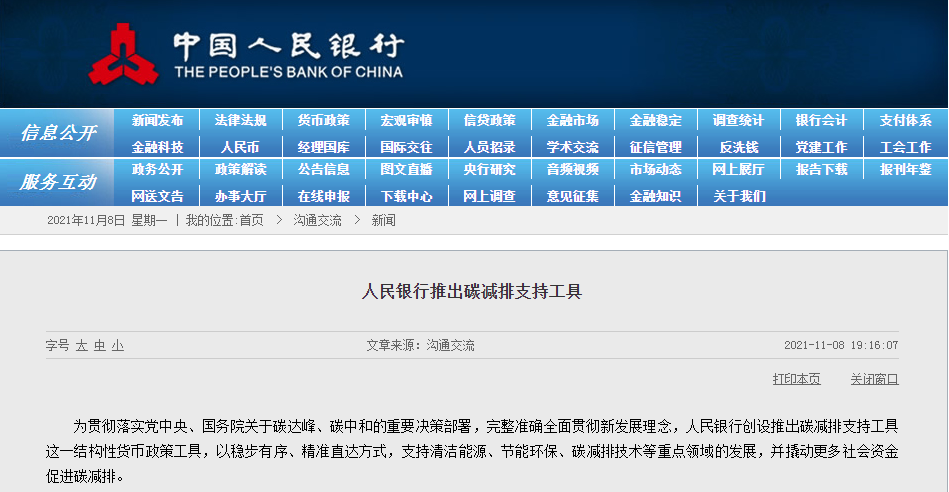Image resolution: width=949 pixels, height=492 pixels.
Task: Open 新闻发布 menu item
Action: coord(157,120)
